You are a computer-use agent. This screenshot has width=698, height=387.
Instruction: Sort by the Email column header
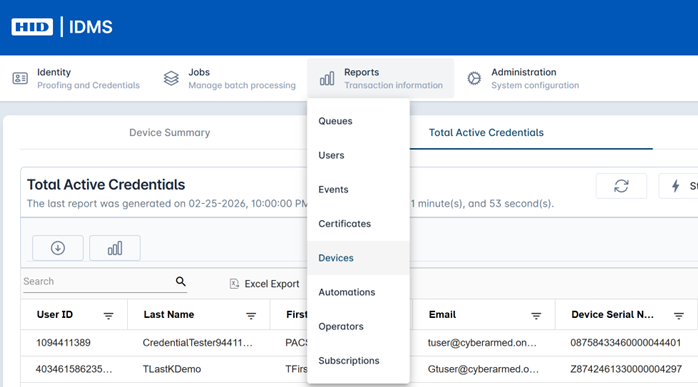point(442,315)
